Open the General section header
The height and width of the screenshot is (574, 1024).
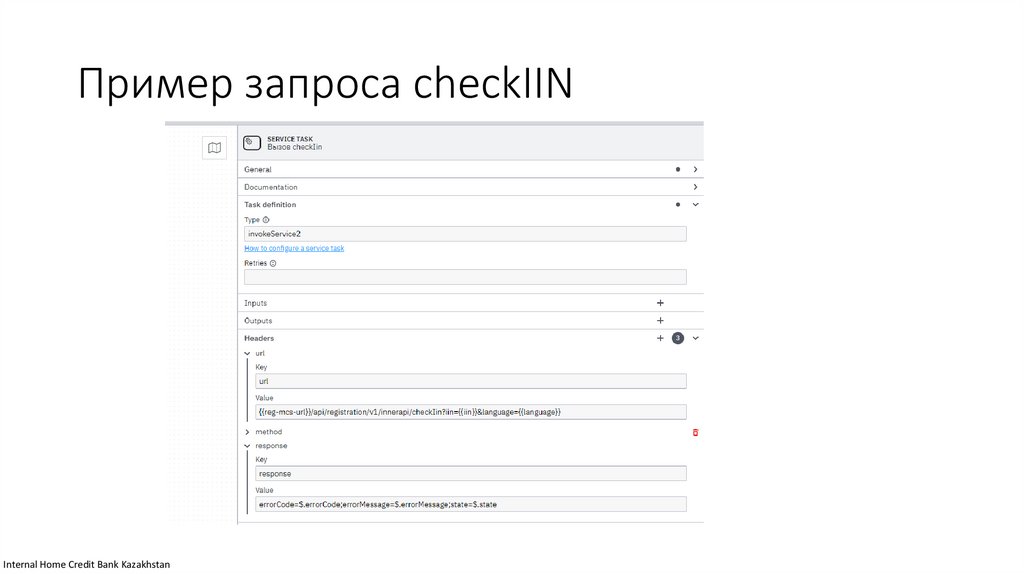tap(471, 169)
